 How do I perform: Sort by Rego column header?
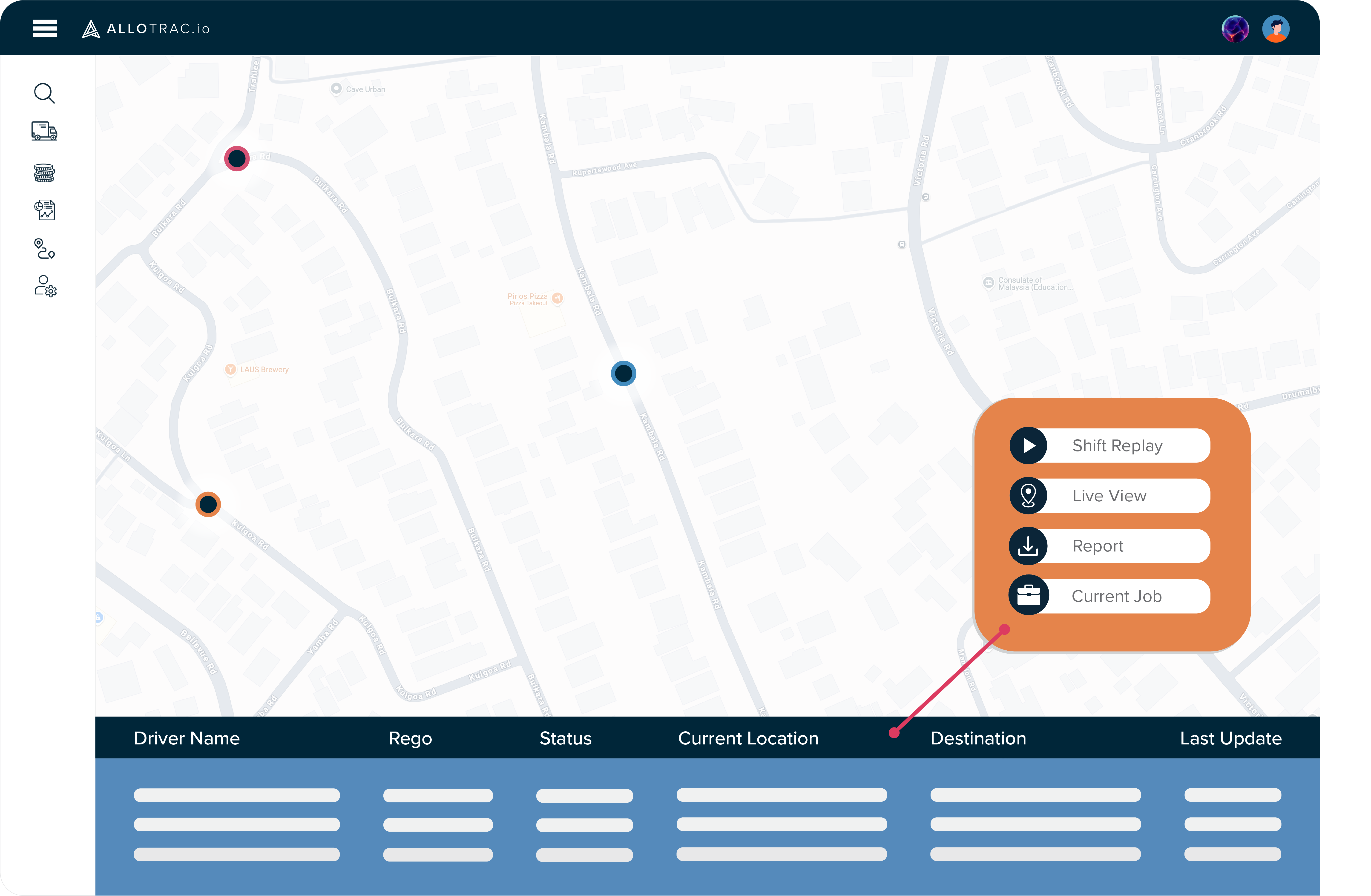(x=410, y=739)
